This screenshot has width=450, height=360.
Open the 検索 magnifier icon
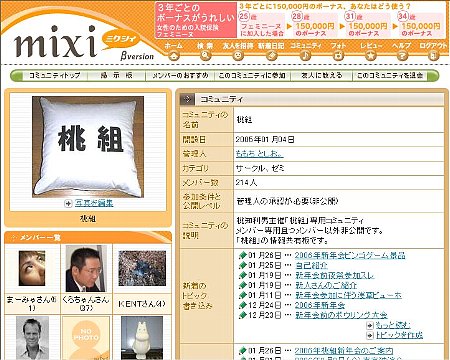205,56
